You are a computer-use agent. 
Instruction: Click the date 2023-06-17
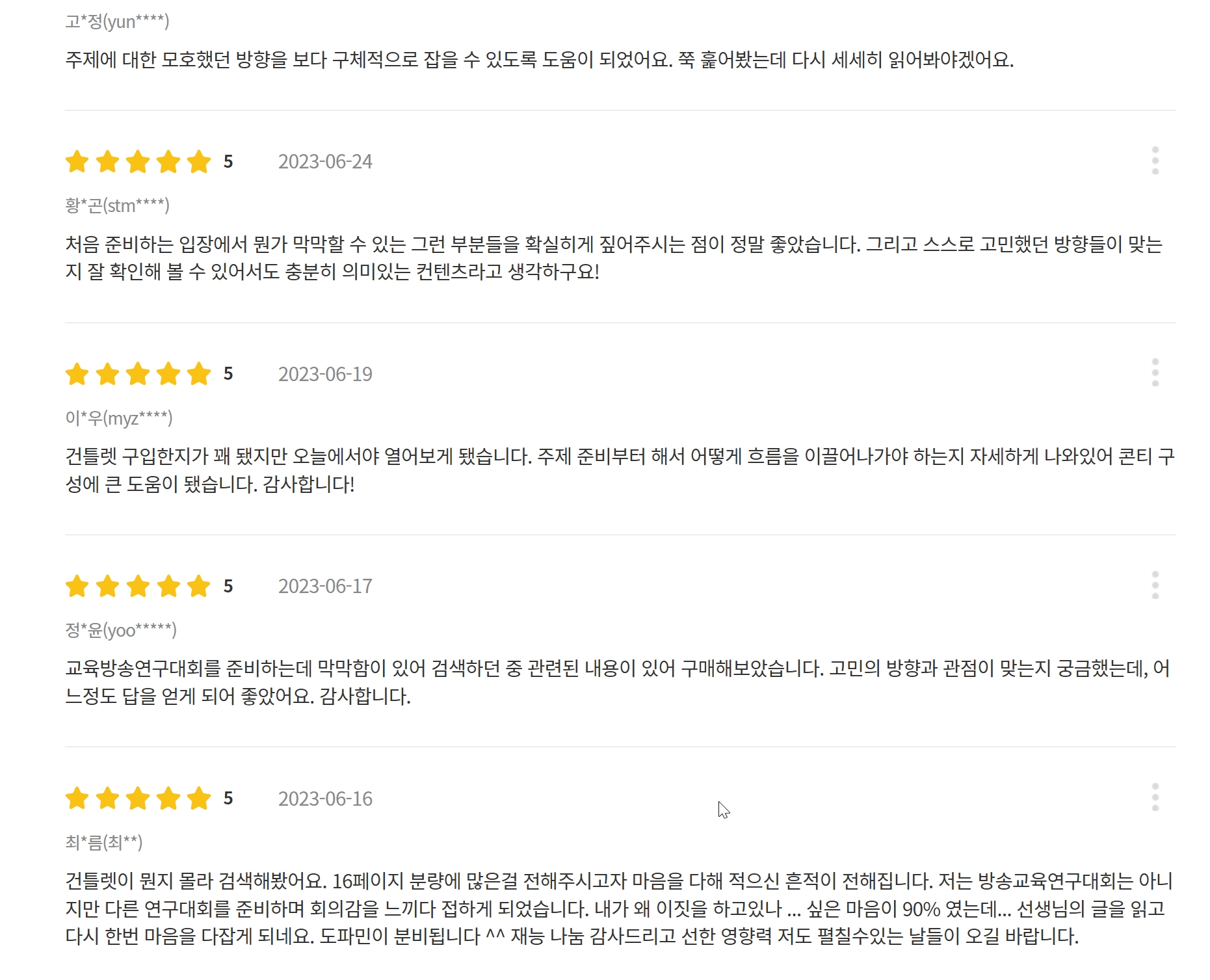(x=325, y=586)
